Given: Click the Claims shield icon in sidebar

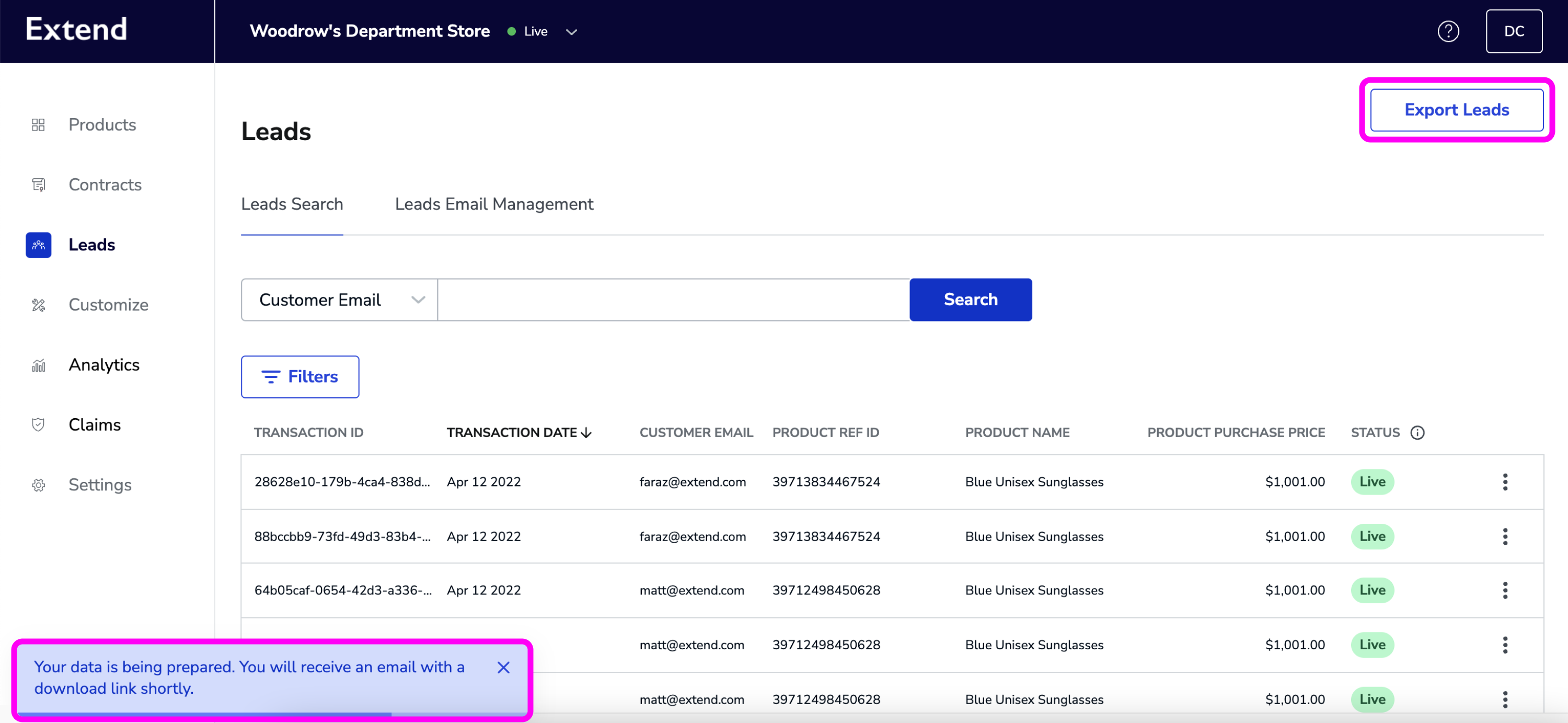Looking at the screenshot, I should point(38,425).
